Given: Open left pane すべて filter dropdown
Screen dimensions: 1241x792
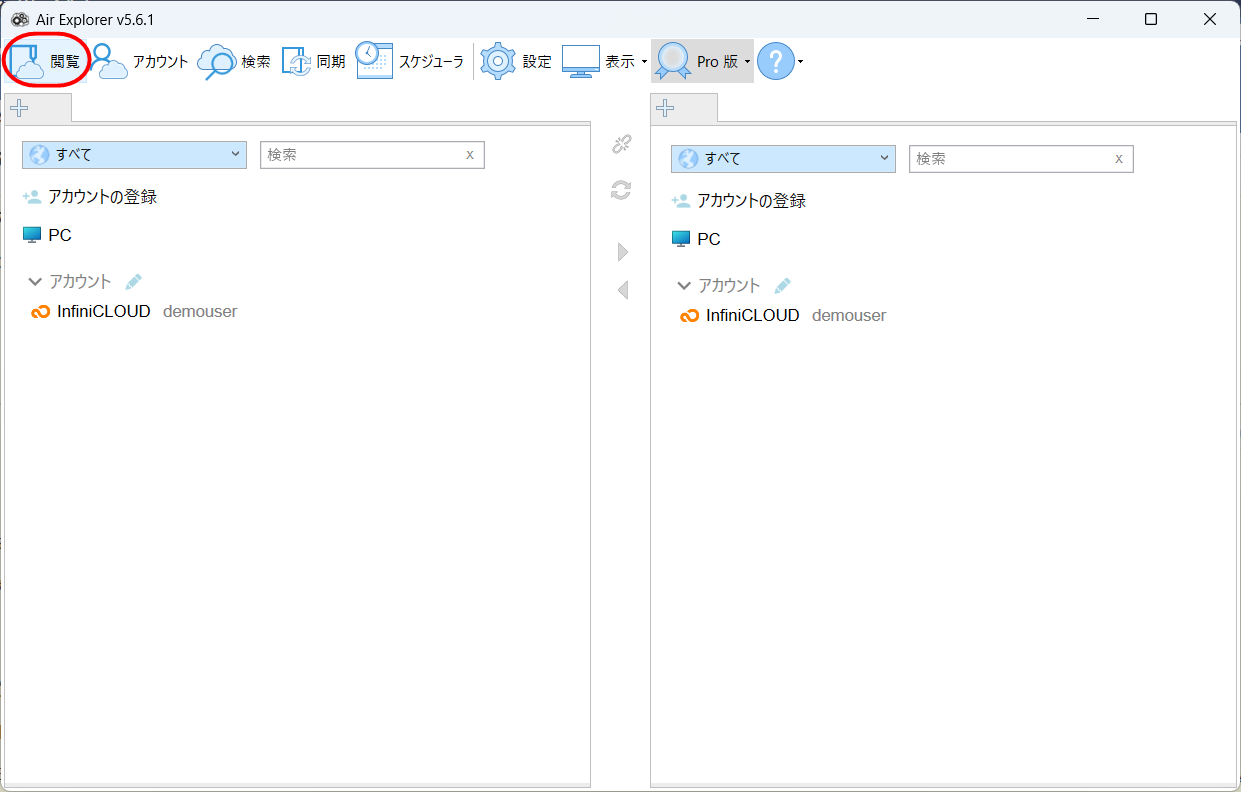Looking at the screenshot, I should click(x=134, y=154).
